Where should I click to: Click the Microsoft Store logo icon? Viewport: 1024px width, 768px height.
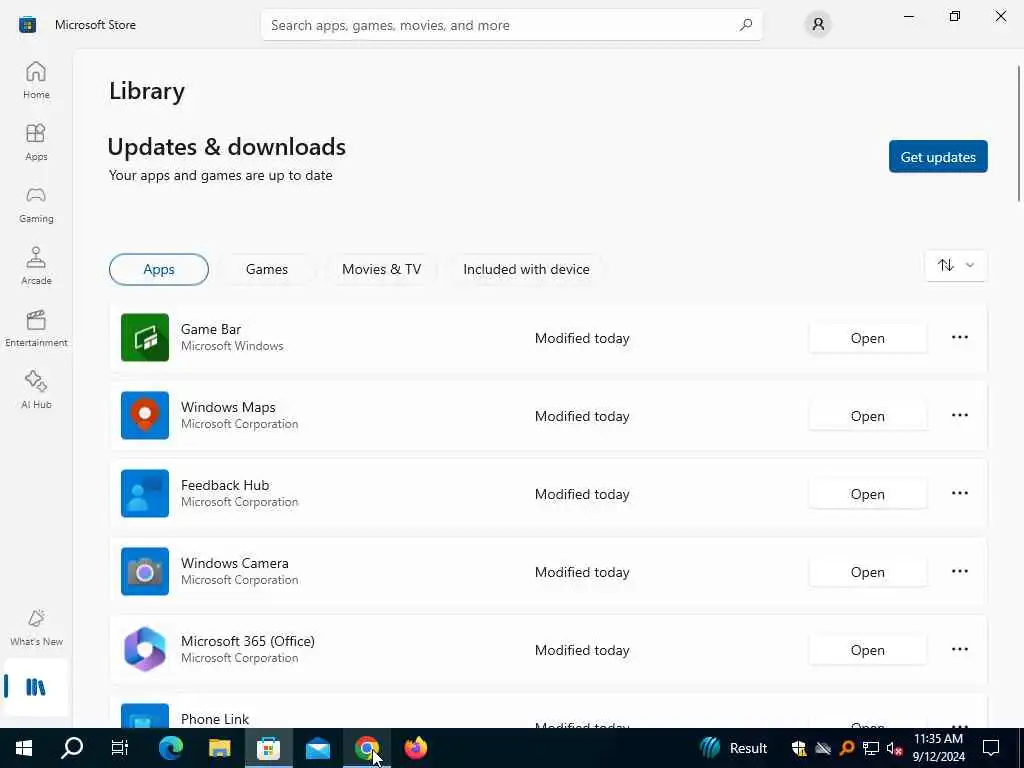coord(27,25)
